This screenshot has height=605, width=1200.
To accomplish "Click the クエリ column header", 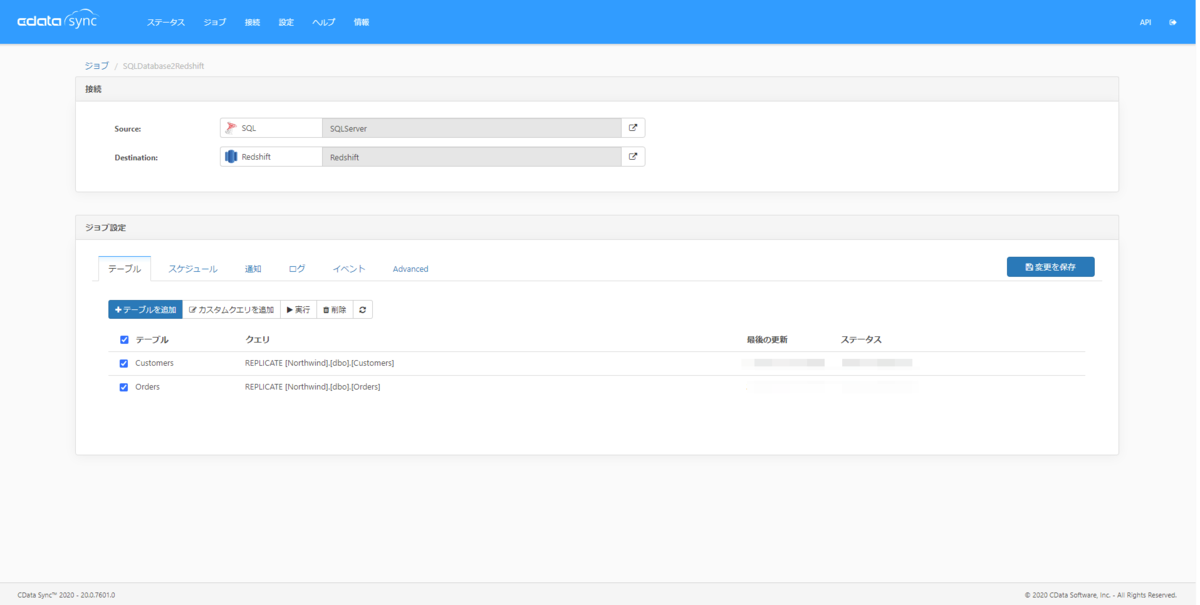I will 257,340.
